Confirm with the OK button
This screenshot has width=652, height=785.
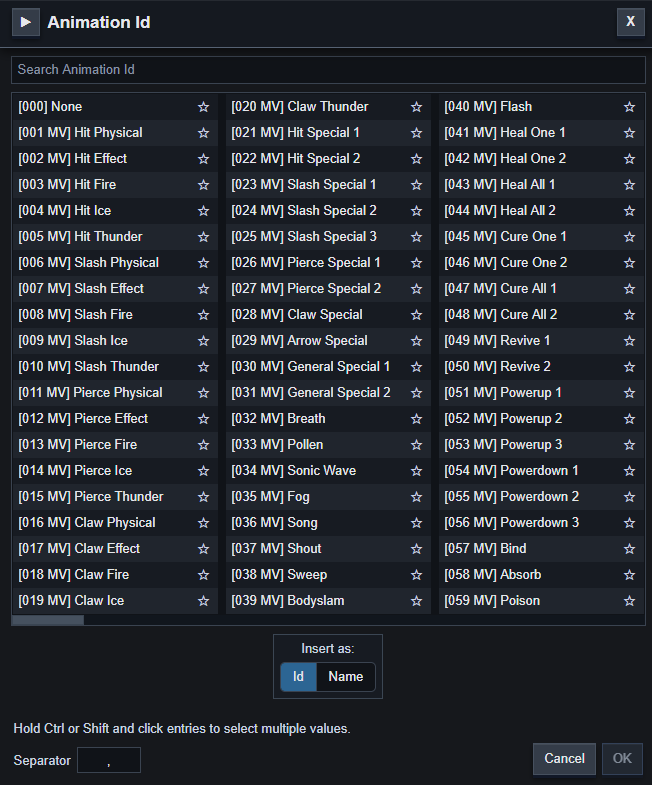pos(622,758)
